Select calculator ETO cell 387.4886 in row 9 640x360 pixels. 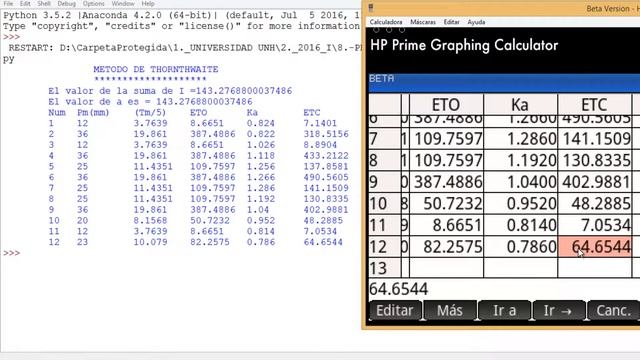click(x=447, y=182)
